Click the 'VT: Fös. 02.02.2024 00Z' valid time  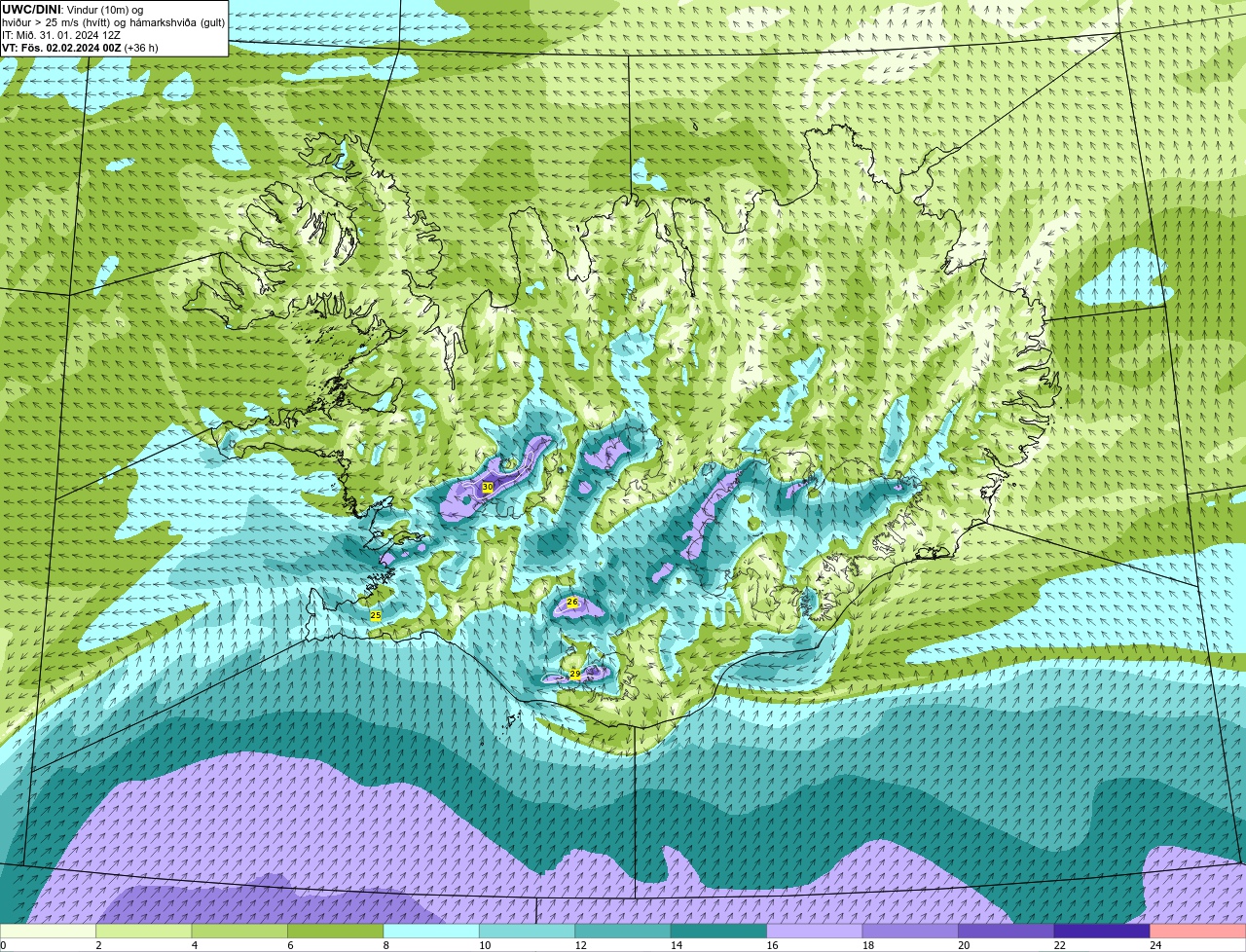tap(61, 48)
